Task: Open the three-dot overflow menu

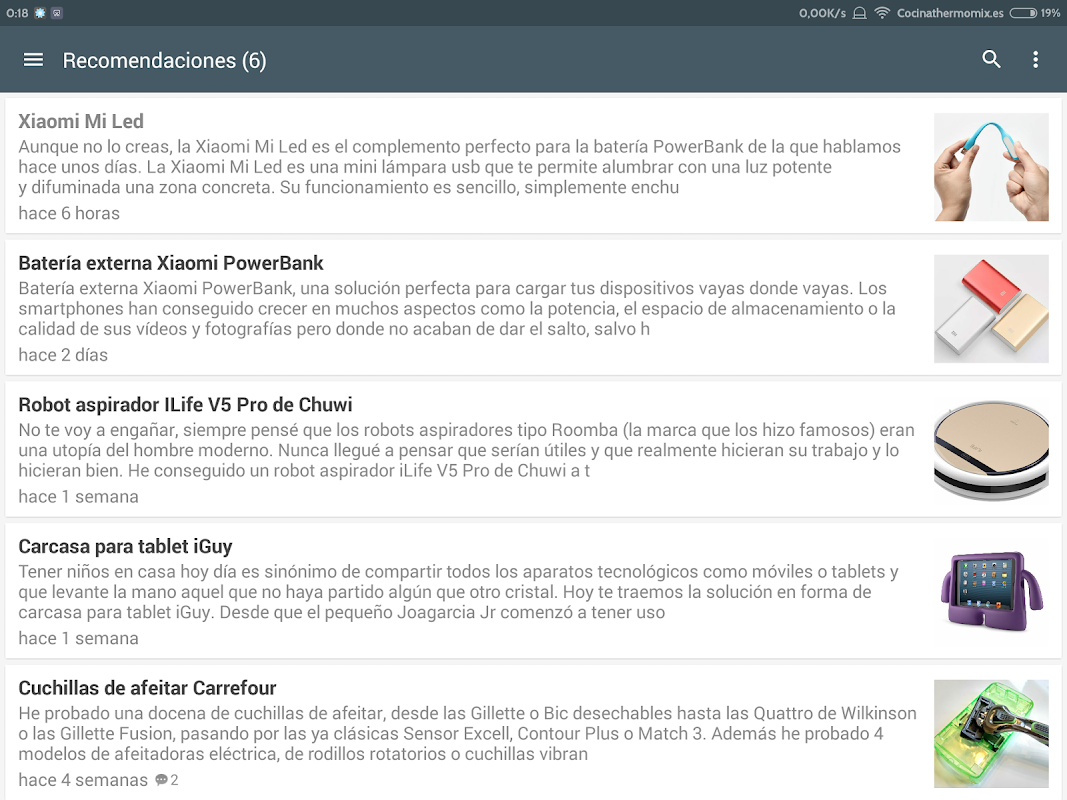Action: coord(1035,60)
